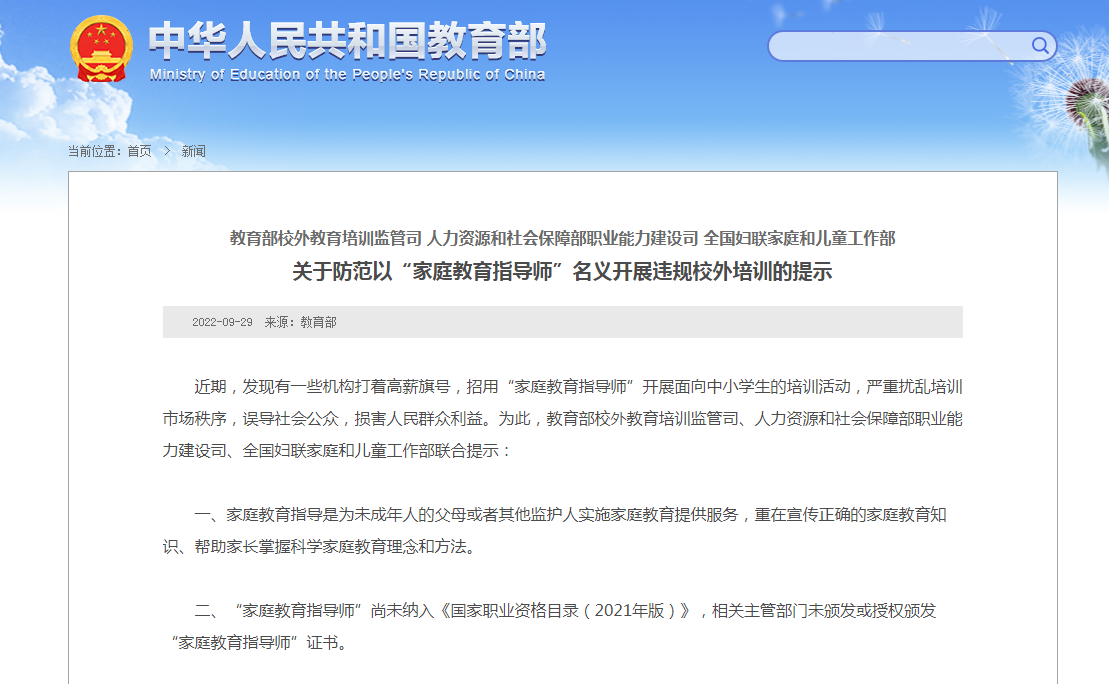Open the 首页 breadcrumb link

click(x=139, y=151)
